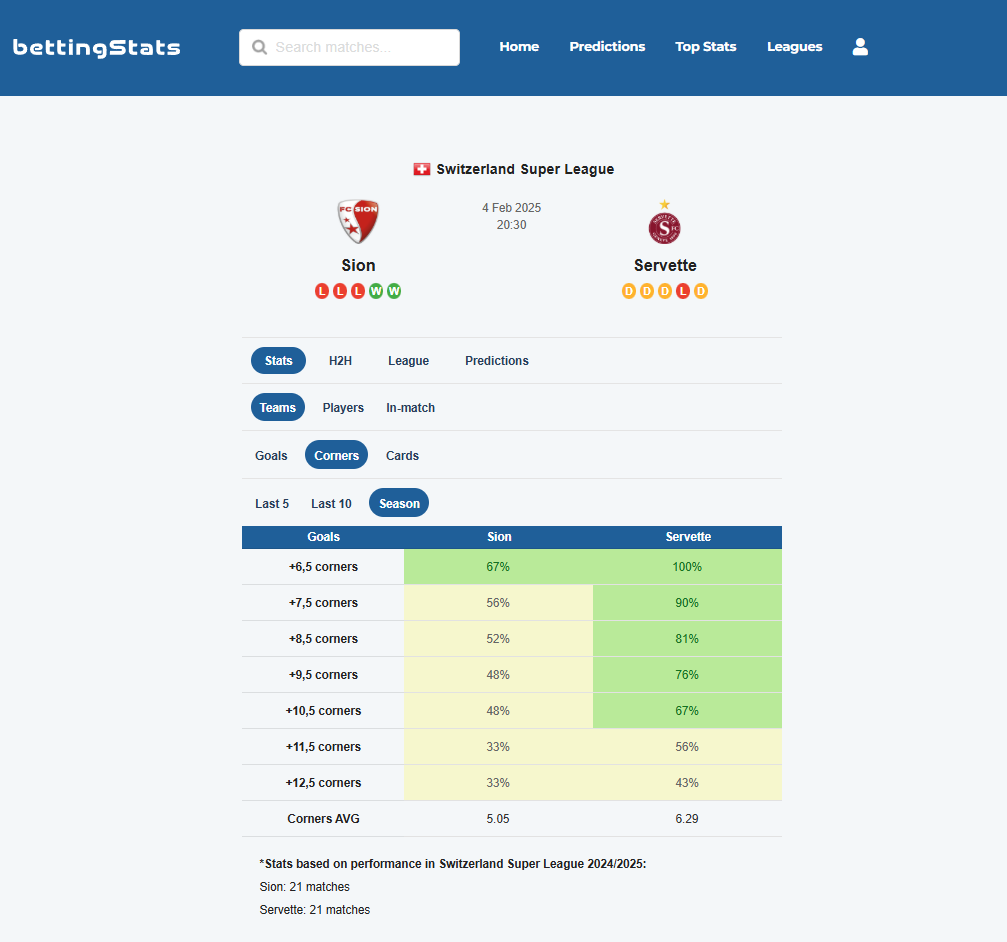Open Leagues menu item
The height and width of the screenshot is (942, 1007).
tap(794, 47)
